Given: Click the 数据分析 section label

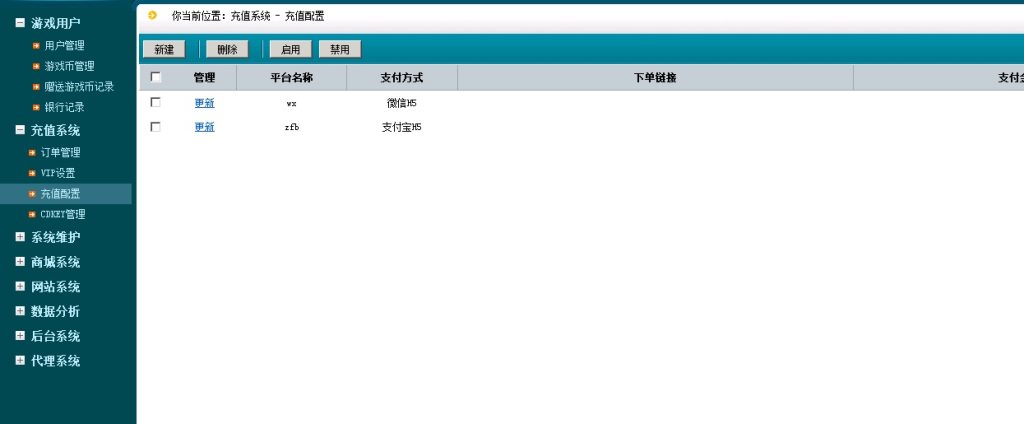Looking at the screenshot, I should [x=56, y=311].
